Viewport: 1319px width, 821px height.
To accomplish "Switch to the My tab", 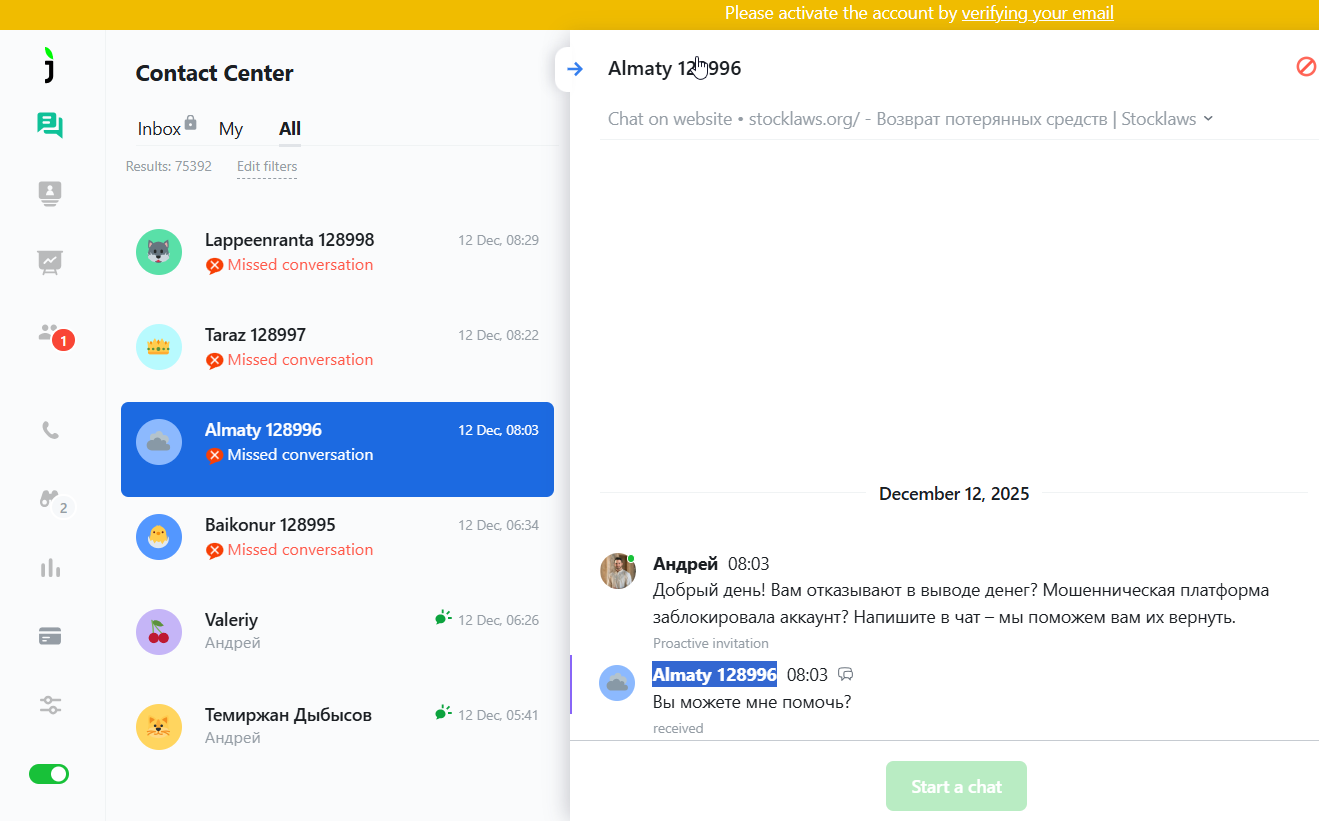I will pyautogui.click(x=231, y=129).
